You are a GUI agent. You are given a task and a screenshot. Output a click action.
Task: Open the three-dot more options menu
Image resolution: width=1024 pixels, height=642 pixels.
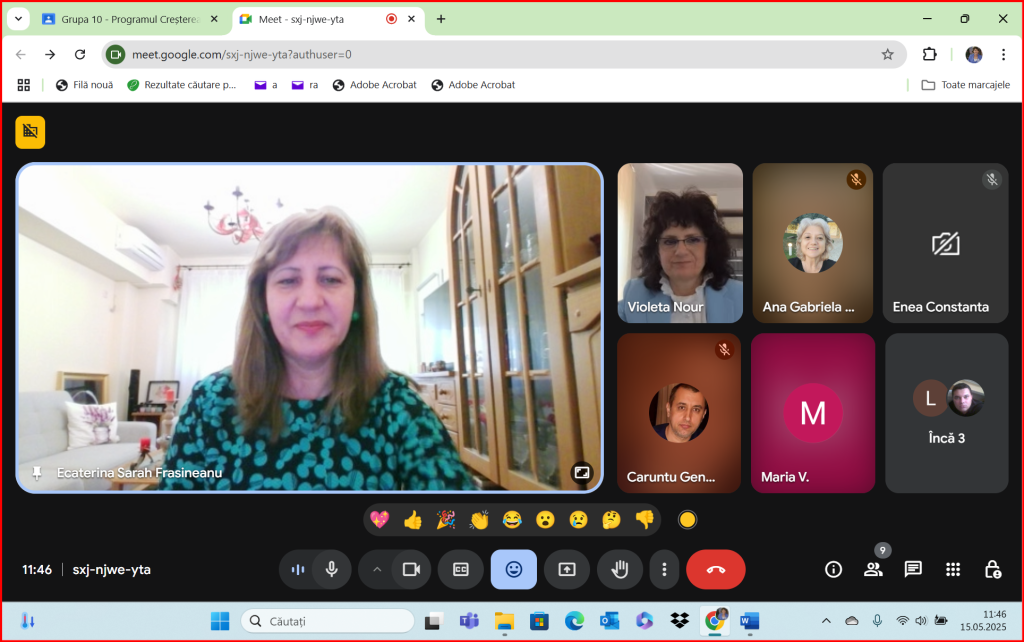[664, 569]
